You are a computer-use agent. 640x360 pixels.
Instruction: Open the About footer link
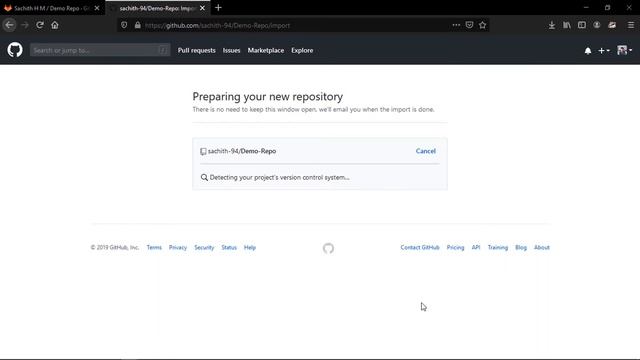pyautogui.click(x=542, y=247)
